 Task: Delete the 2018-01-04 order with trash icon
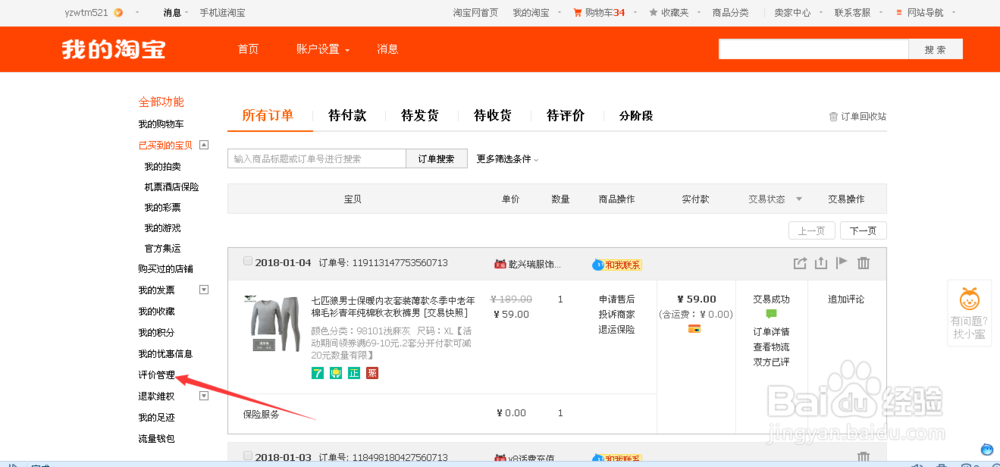864,263
